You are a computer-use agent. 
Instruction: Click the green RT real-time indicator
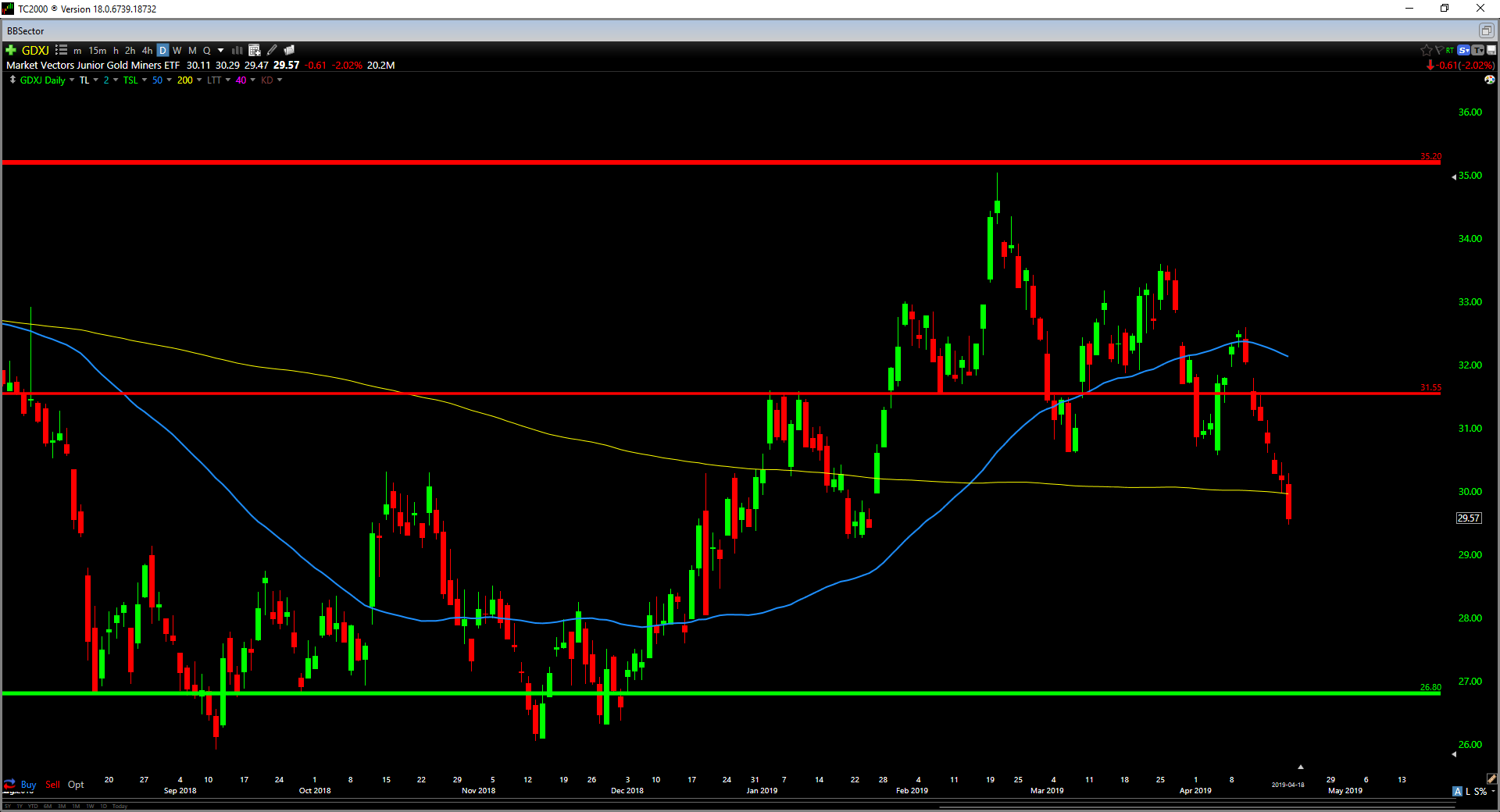tap(1450, 50)
